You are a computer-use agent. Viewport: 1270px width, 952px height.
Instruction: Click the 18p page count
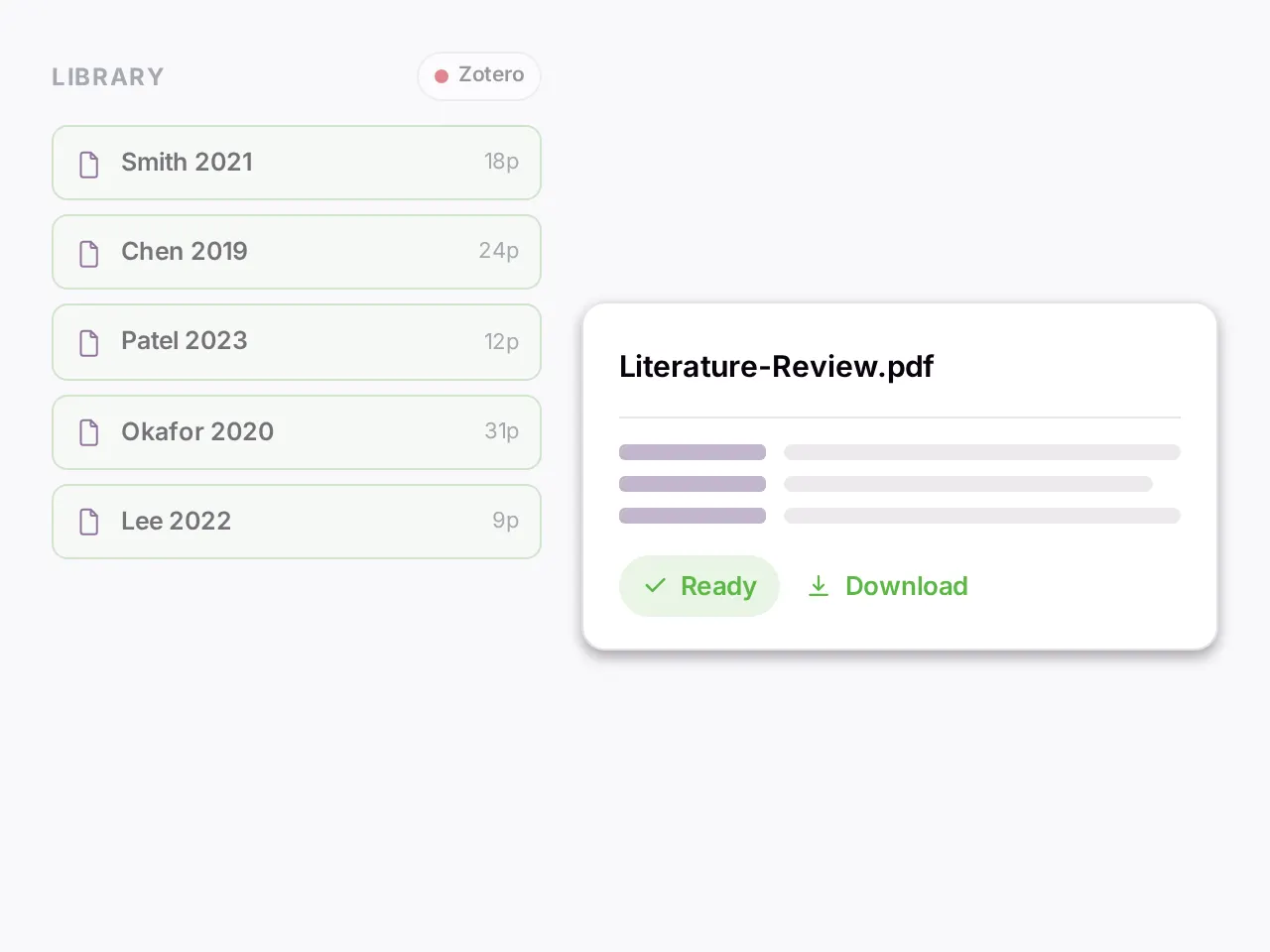501,162
